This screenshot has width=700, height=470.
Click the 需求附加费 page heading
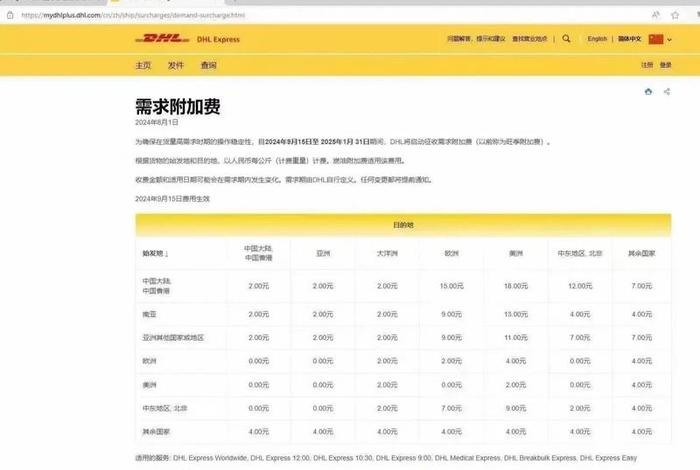178,106
